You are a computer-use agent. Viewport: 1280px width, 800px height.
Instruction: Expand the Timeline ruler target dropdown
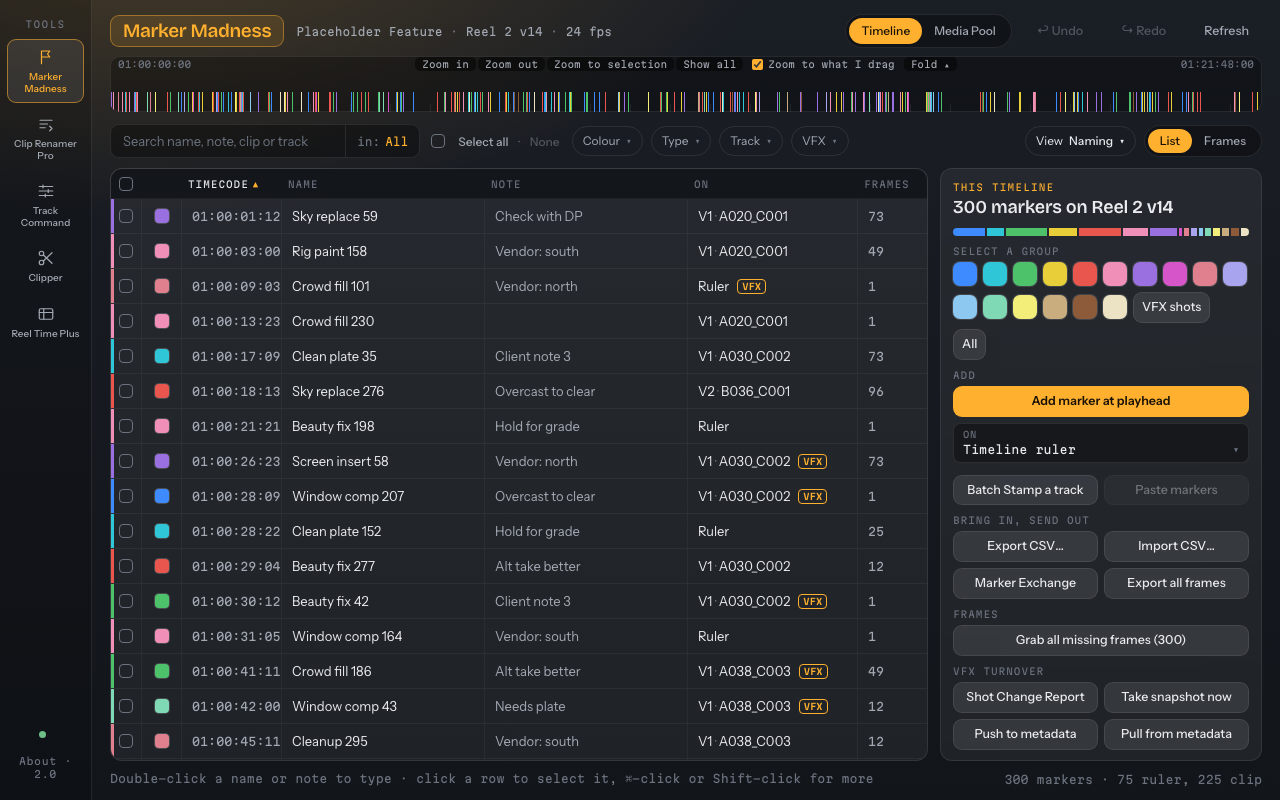click(x=1101, y=443)
